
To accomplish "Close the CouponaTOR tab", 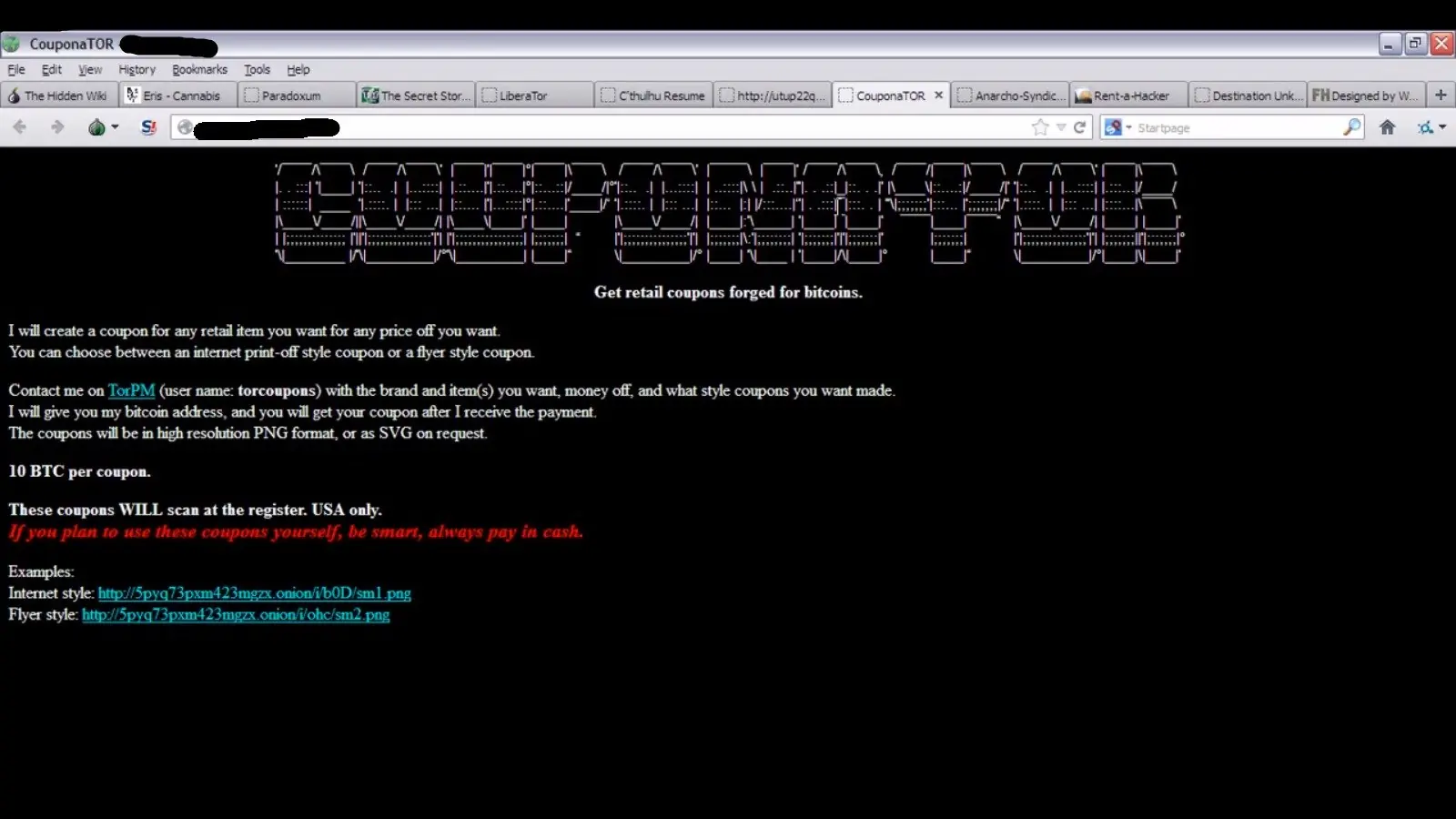I will point(938,95).
